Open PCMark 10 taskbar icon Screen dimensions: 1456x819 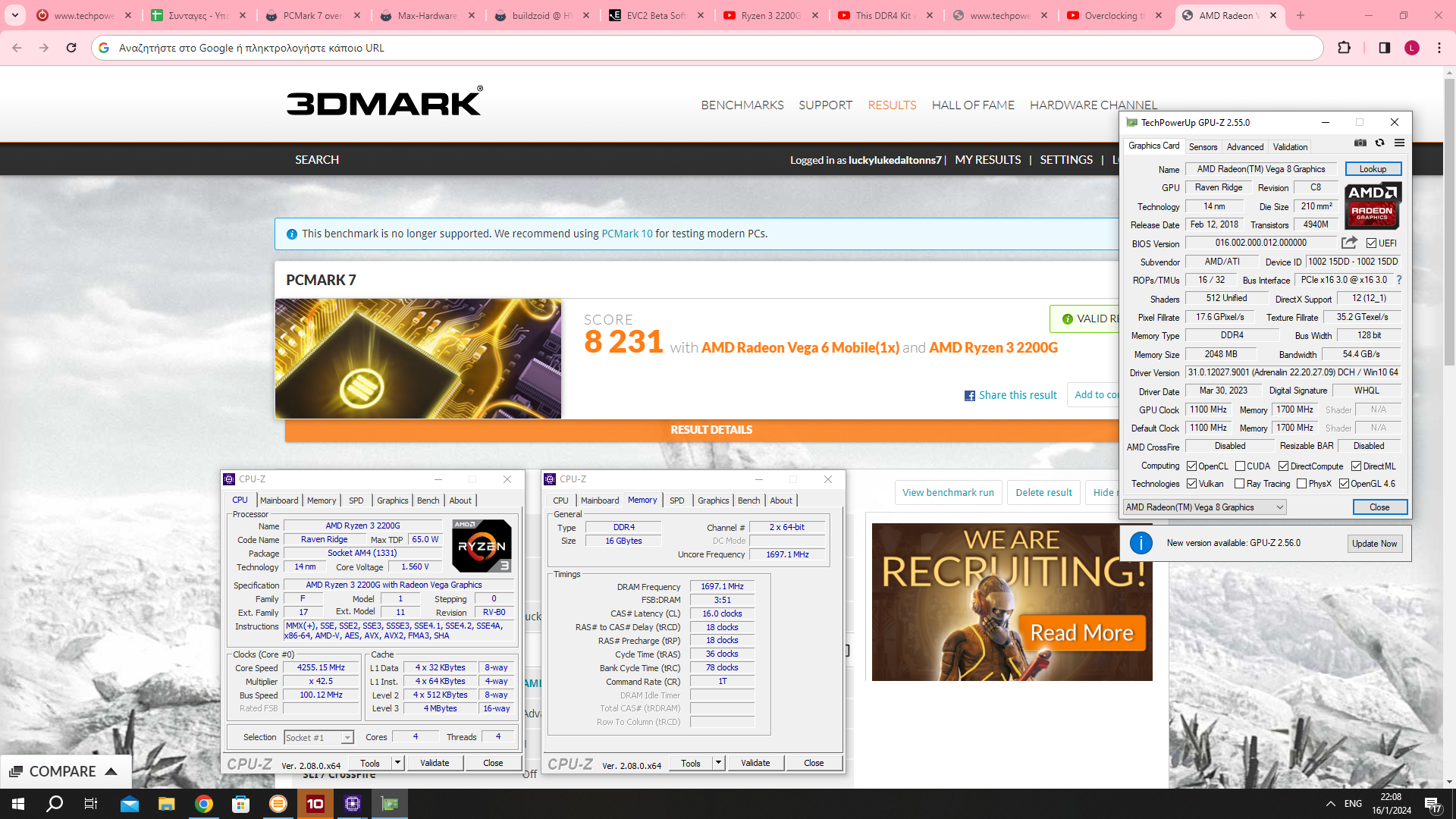(x=315, y=804)
